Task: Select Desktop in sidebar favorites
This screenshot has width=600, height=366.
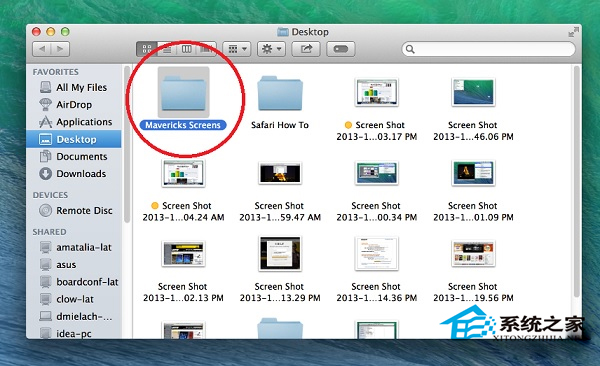Action: pos(74,139)
